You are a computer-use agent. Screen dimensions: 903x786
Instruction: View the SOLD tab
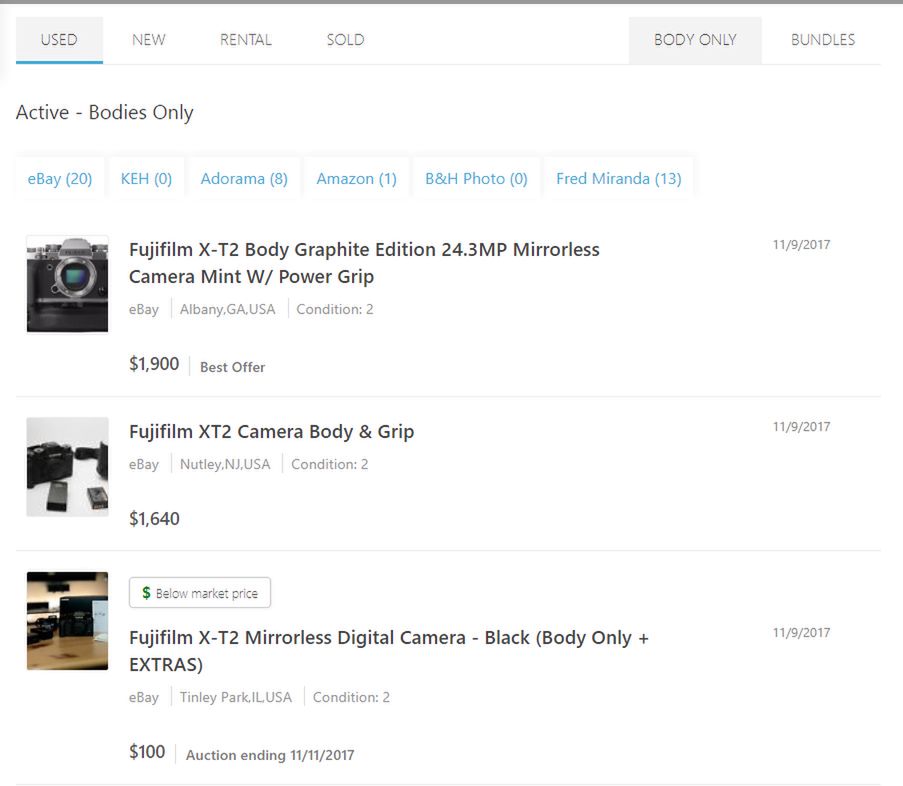click(x=346, y=40)
